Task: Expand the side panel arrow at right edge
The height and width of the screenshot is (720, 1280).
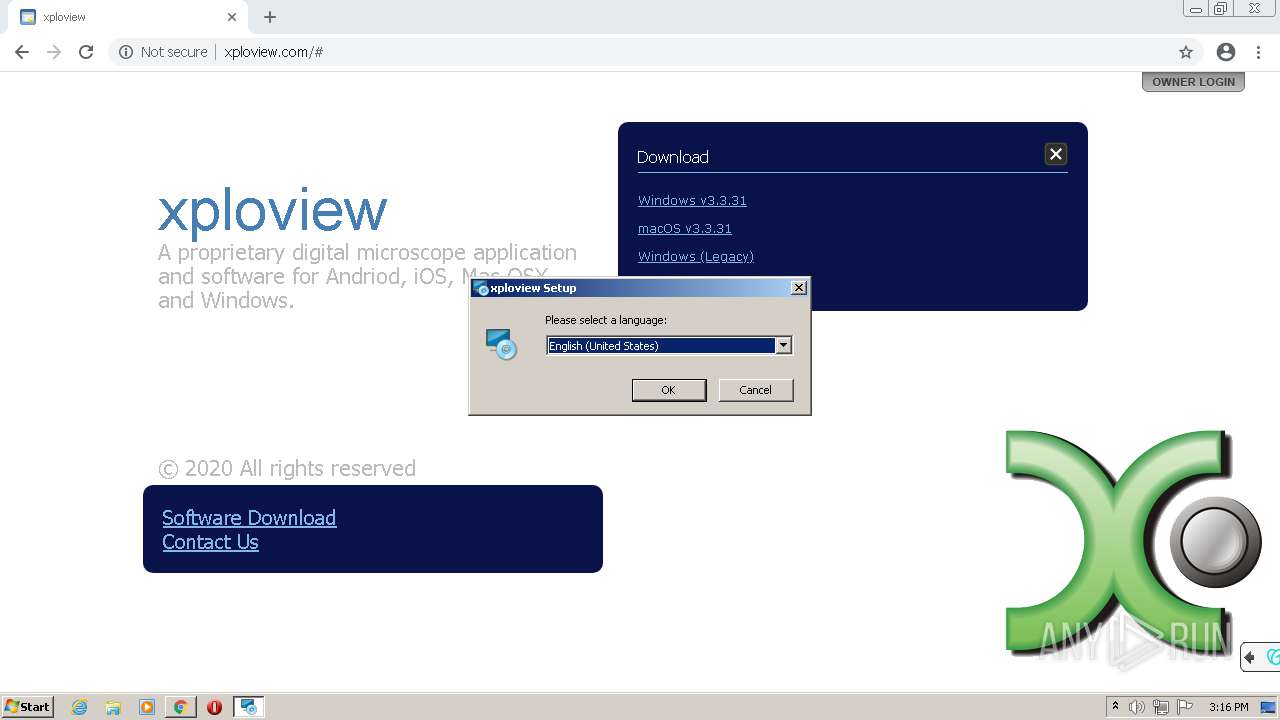Action: (x=1250, y=657)
